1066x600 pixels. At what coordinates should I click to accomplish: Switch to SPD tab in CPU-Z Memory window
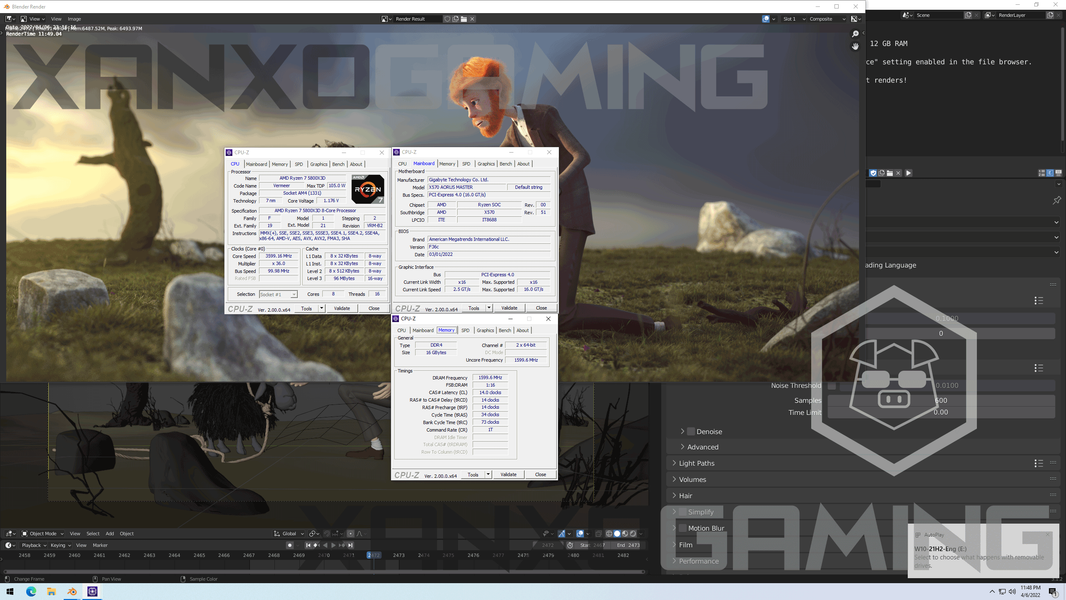(x=465, y=330)
